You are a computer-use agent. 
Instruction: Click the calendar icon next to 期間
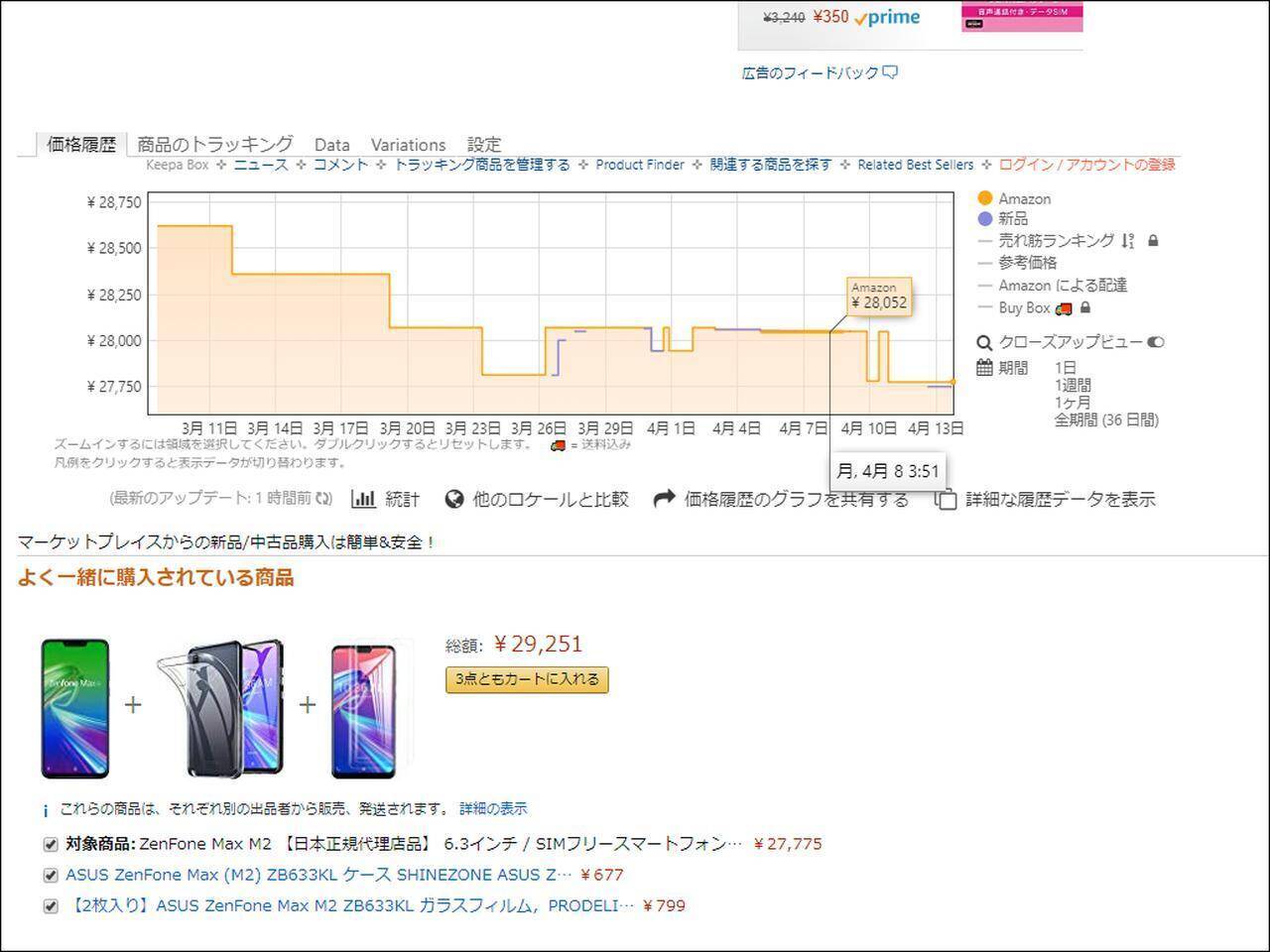(984, 368)
